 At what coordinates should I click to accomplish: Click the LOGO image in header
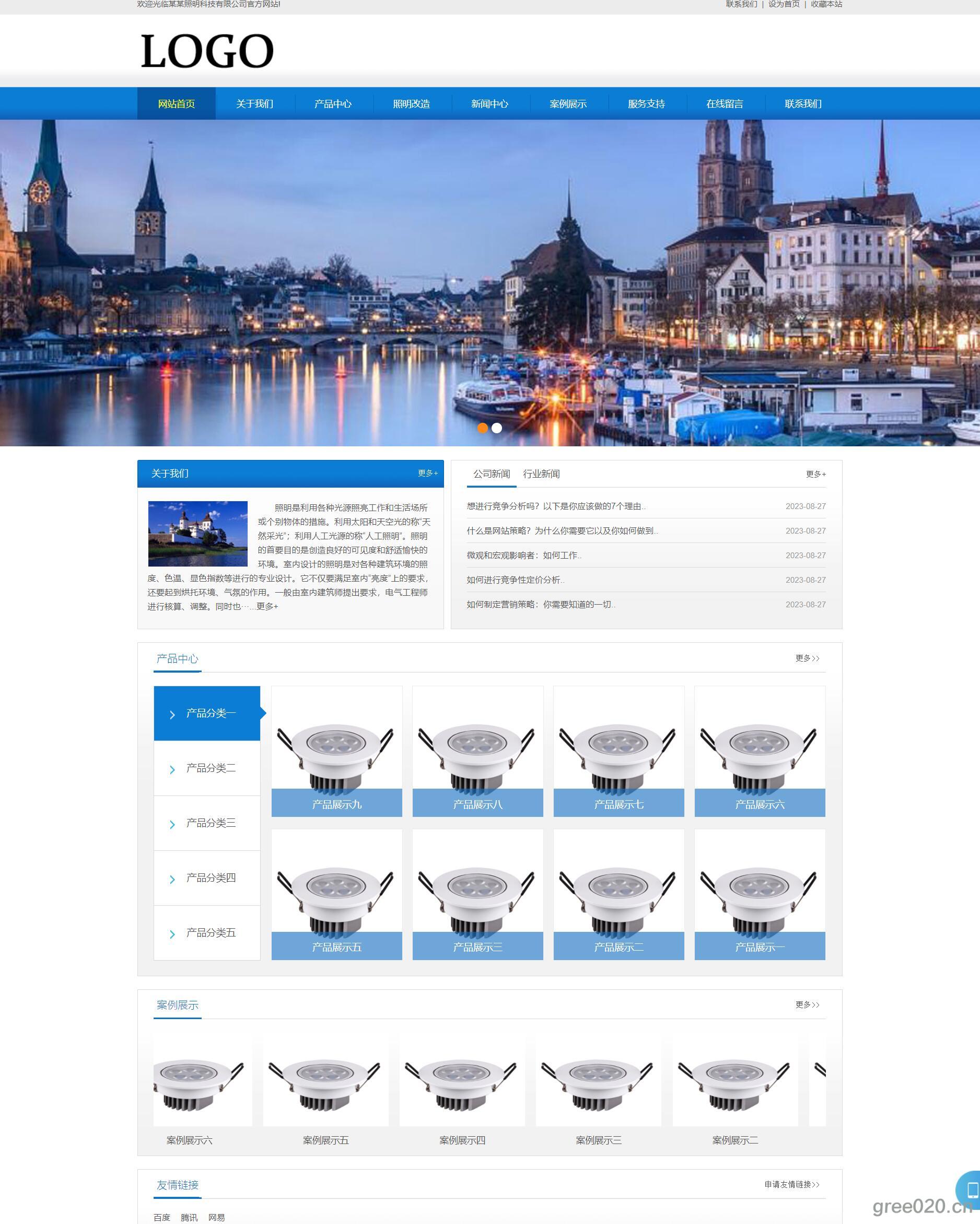207,51
